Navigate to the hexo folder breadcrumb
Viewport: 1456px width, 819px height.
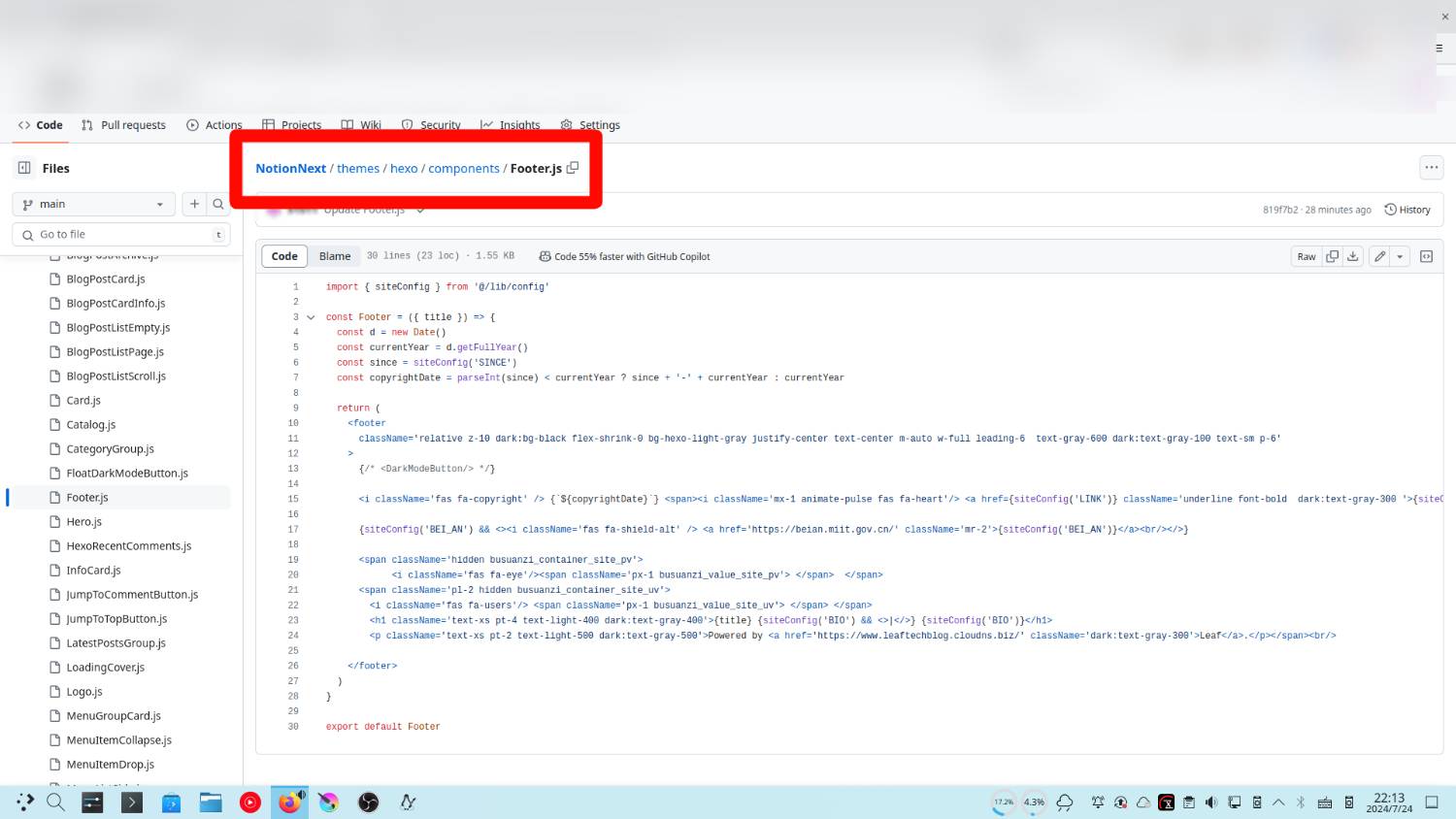[x=404, y=168]
